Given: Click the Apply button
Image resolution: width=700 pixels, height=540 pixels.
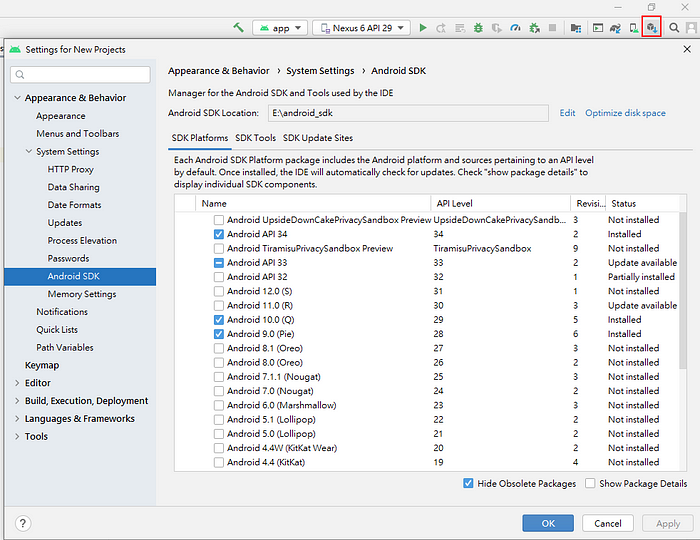Looking at the screenshot, I should point(668,523).
